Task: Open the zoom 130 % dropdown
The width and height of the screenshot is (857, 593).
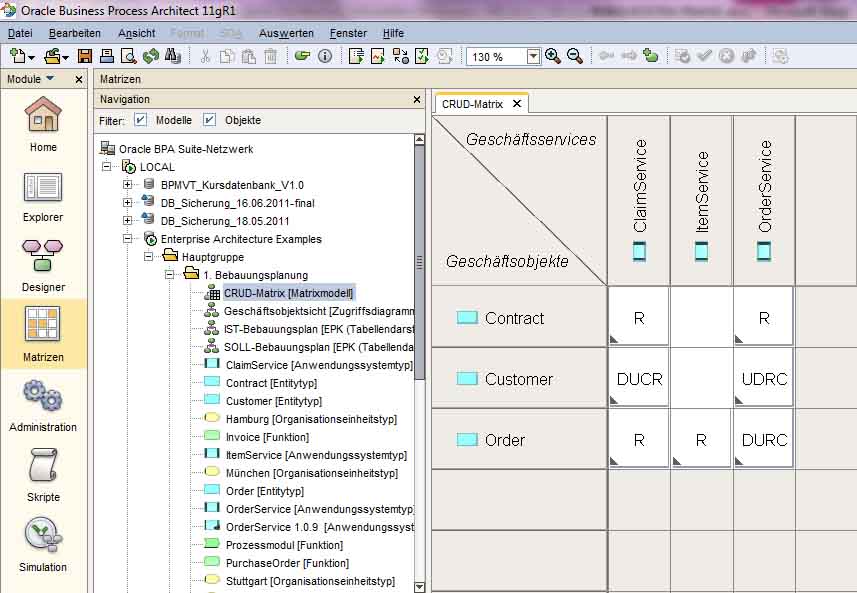Action: [x=533, y=56]
